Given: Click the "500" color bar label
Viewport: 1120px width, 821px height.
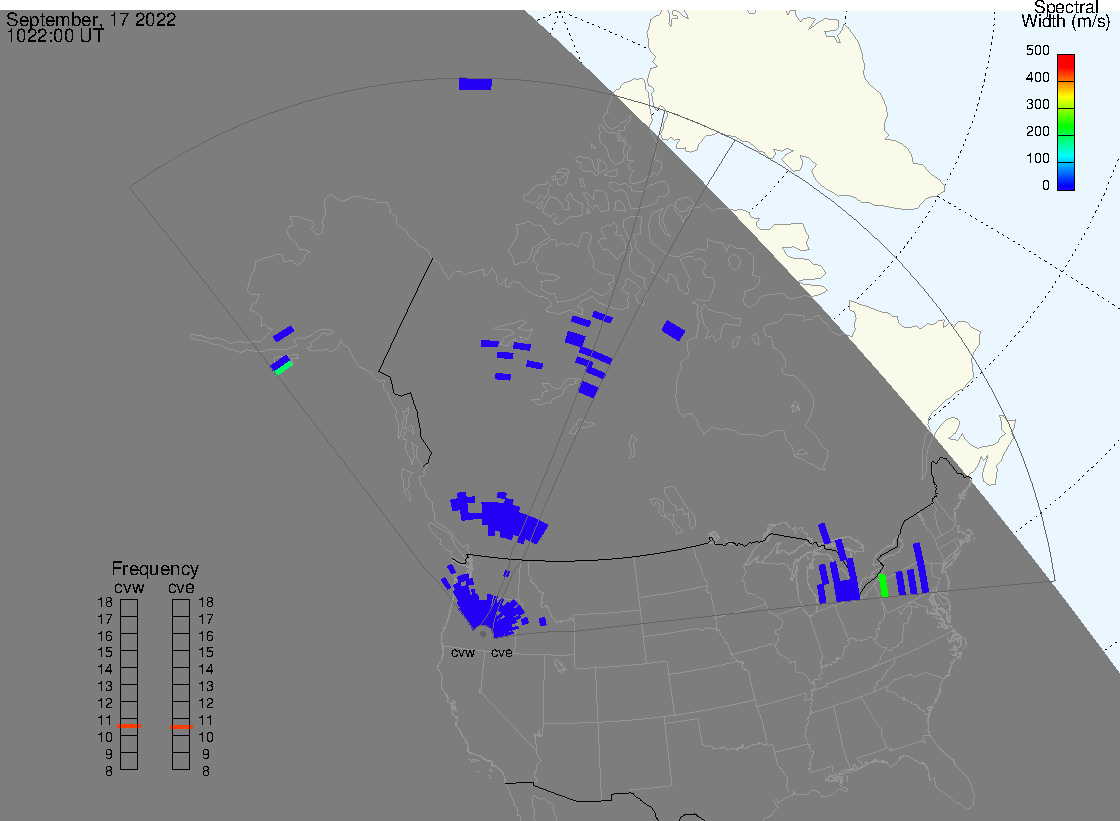Looking at the screenshot, I should point(1037,50).
